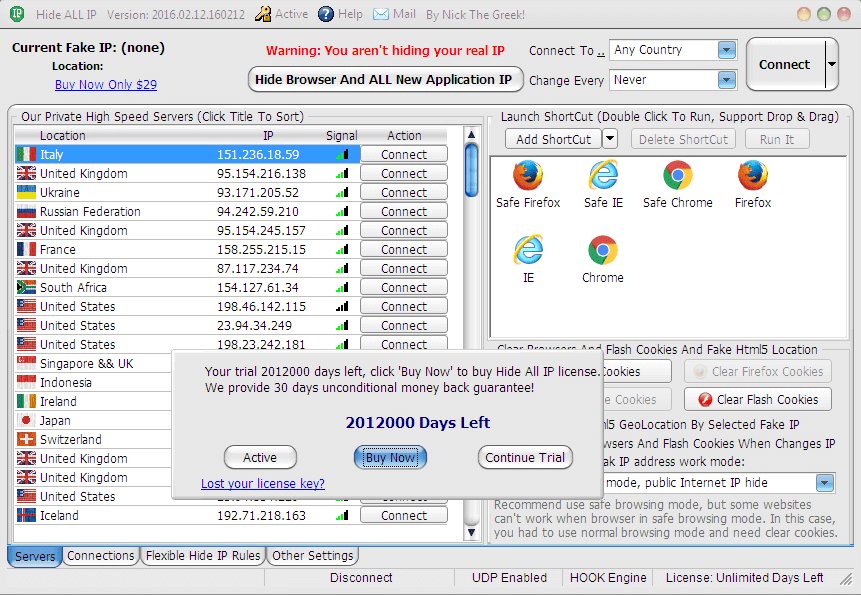Connect to the France server 158.255.215.15
This screenshot has width=861, height=595.
pyautogui.click(x=404, y=250)
